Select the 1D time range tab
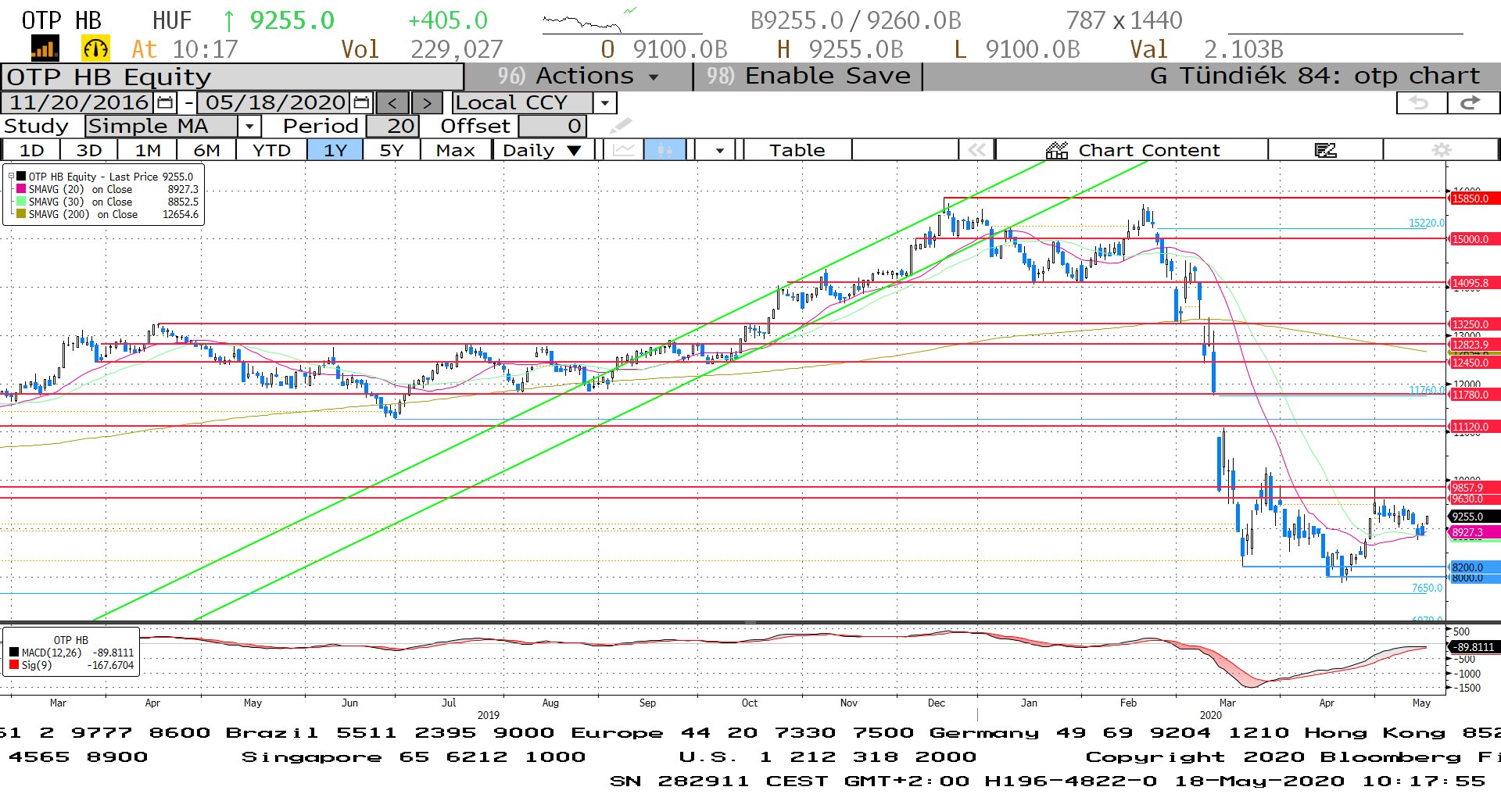The image size is (1501, 812). (x=31, y=150)
